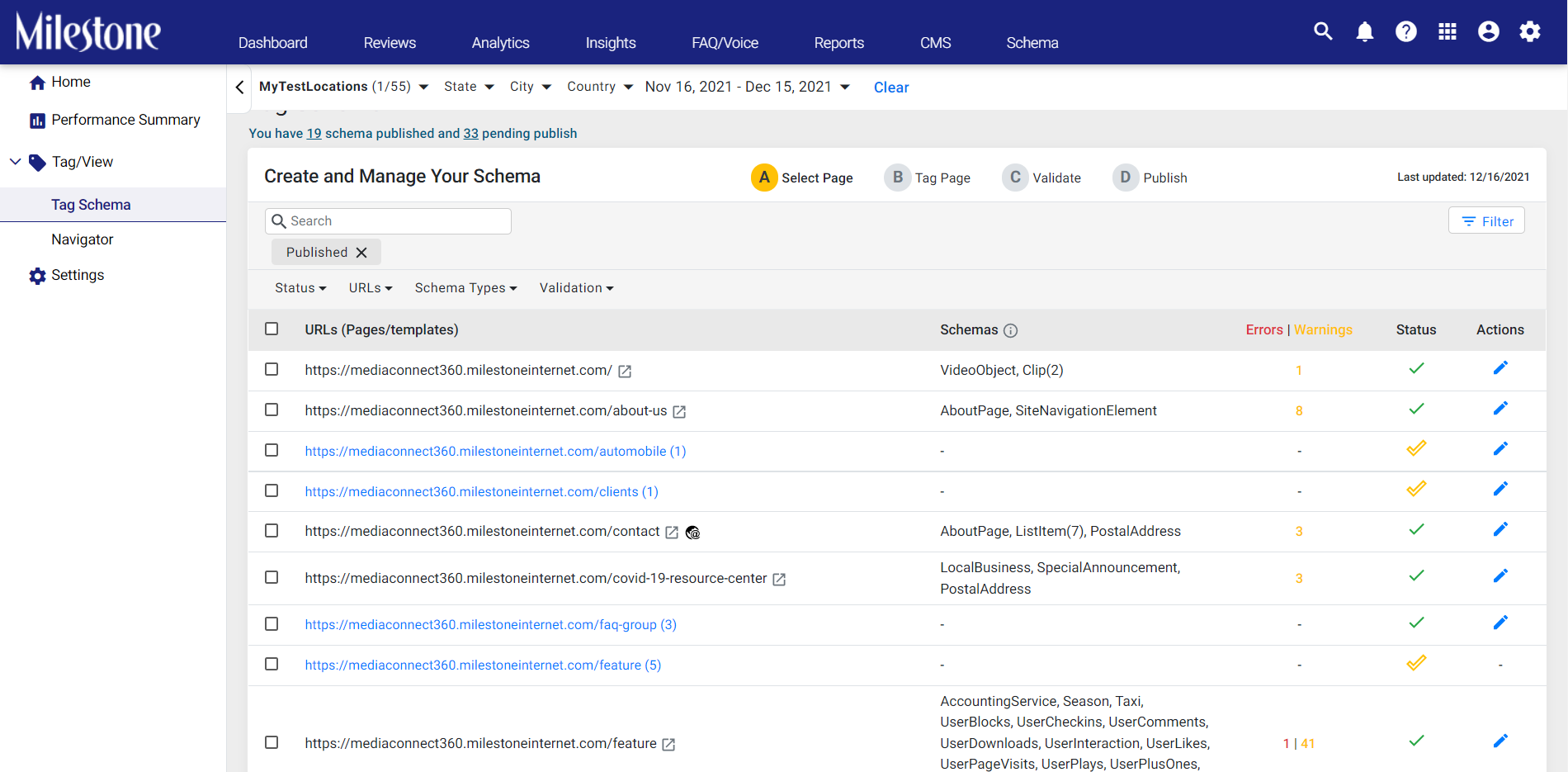Image resolution: width=1568 pixels, height=772 pixels.
Task: Click Clear to reset filters
Action: tap(891, 88)
